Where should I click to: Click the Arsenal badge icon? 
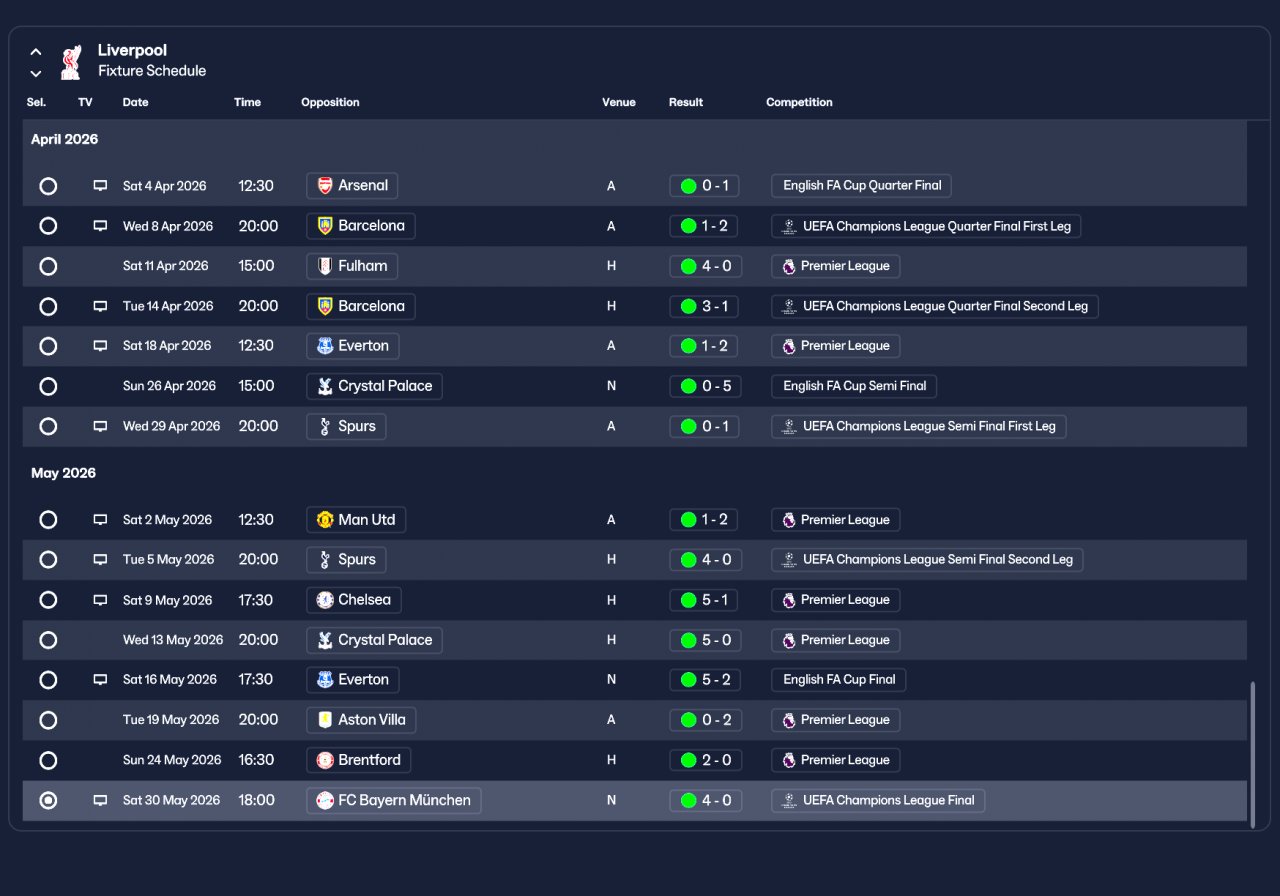(x=325, y=186)
